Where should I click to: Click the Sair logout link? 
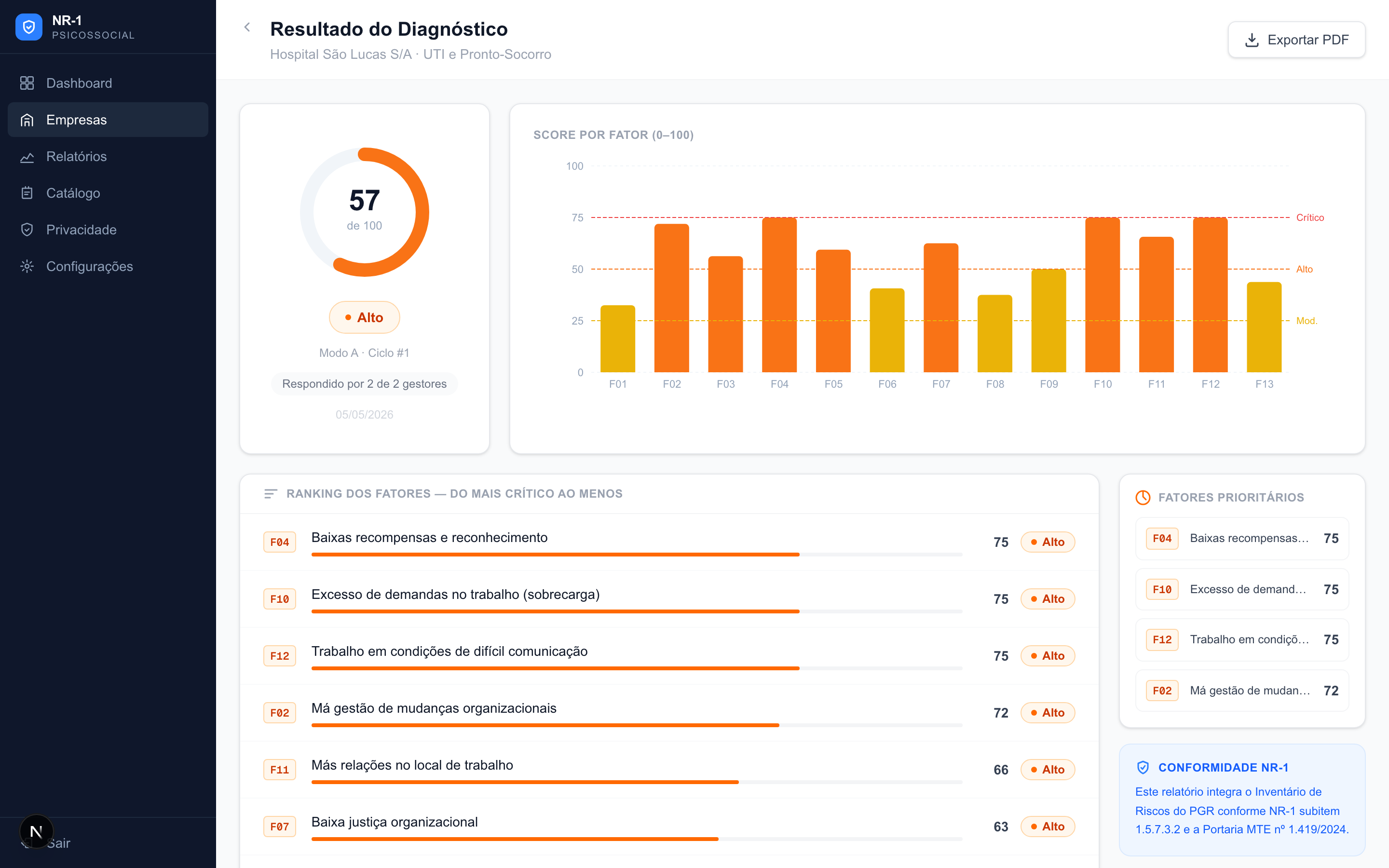click(58, 843)
